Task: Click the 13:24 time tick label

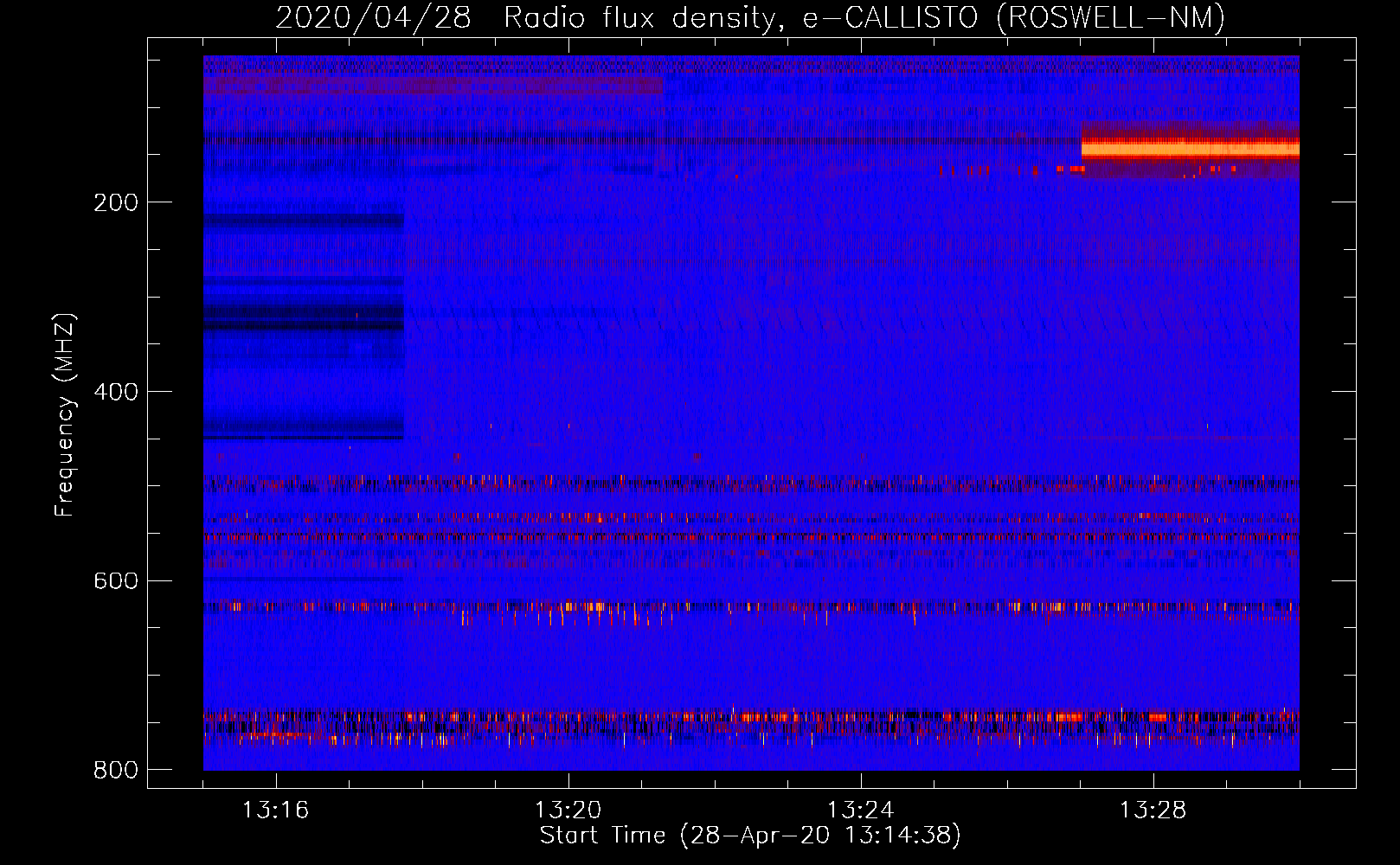Action: tap(860, 811)
